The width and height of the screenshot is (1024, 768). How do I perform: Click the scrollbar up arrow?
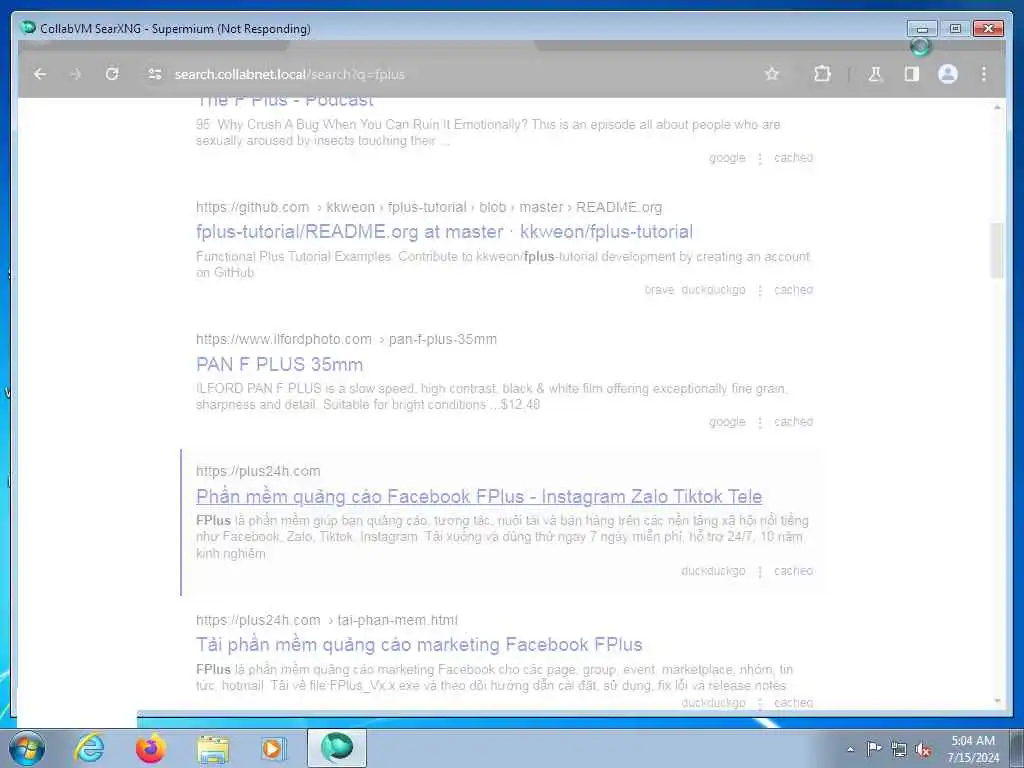pyautogui.click(x=997, y=106)
